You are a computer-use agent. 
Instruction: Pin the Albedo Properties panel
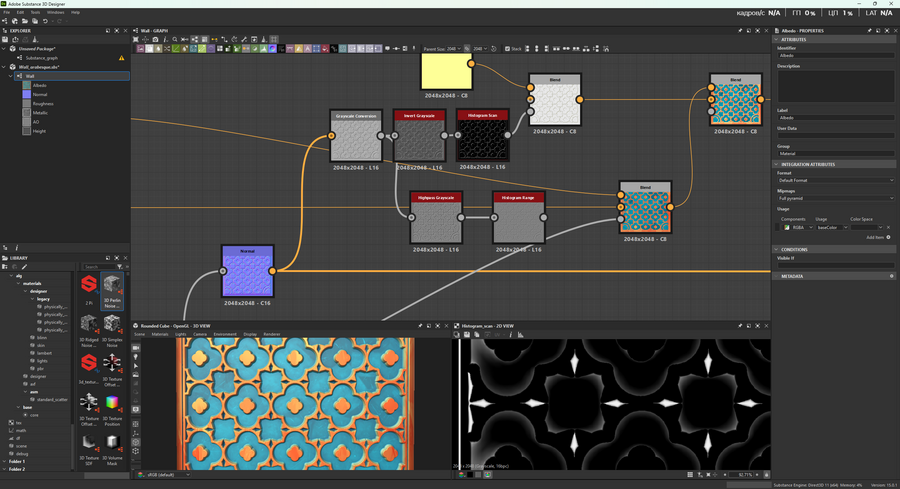871,31
